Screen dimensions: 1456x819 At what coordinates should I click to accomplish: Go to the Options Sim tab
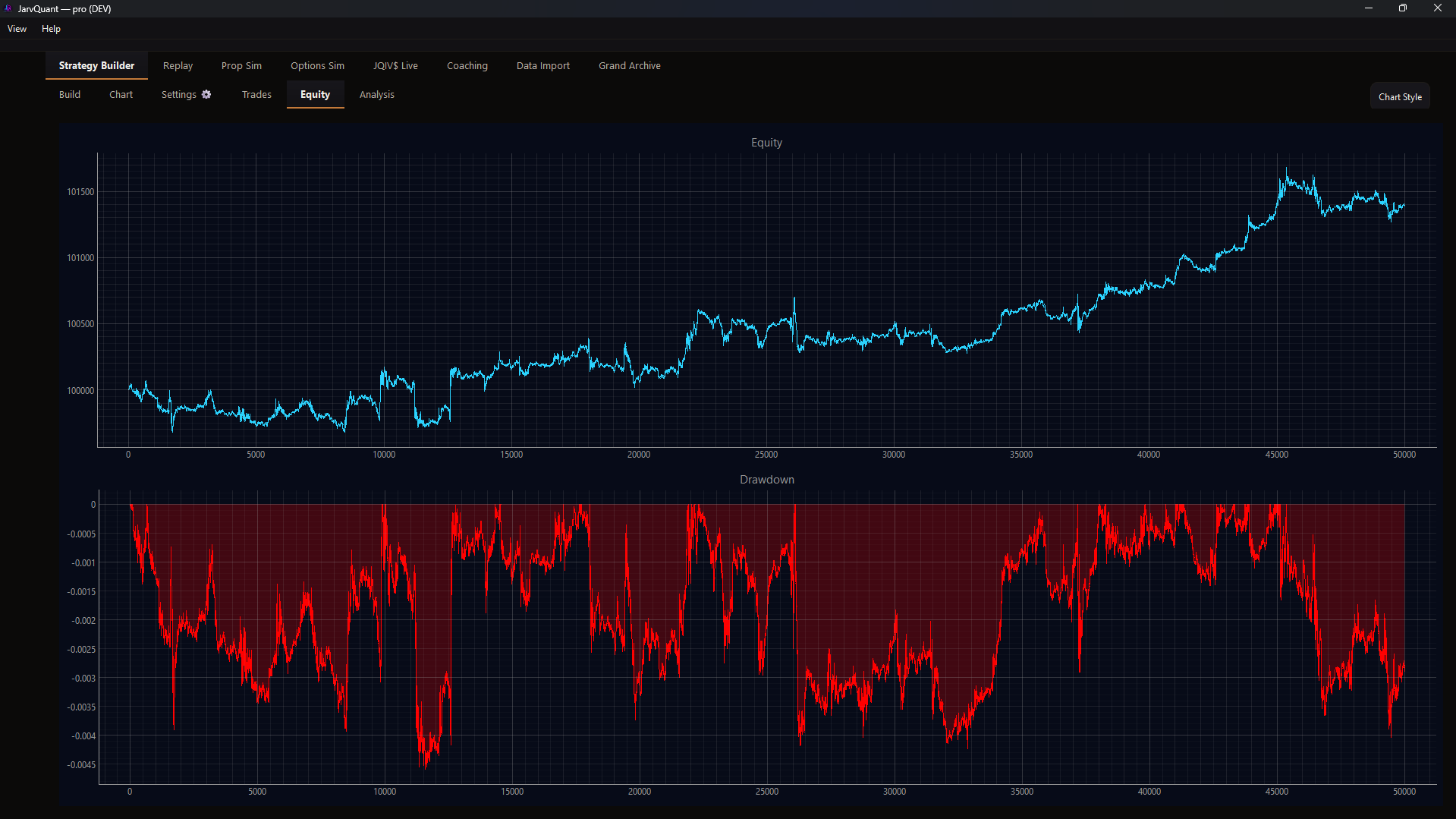[x=317, y=65]
